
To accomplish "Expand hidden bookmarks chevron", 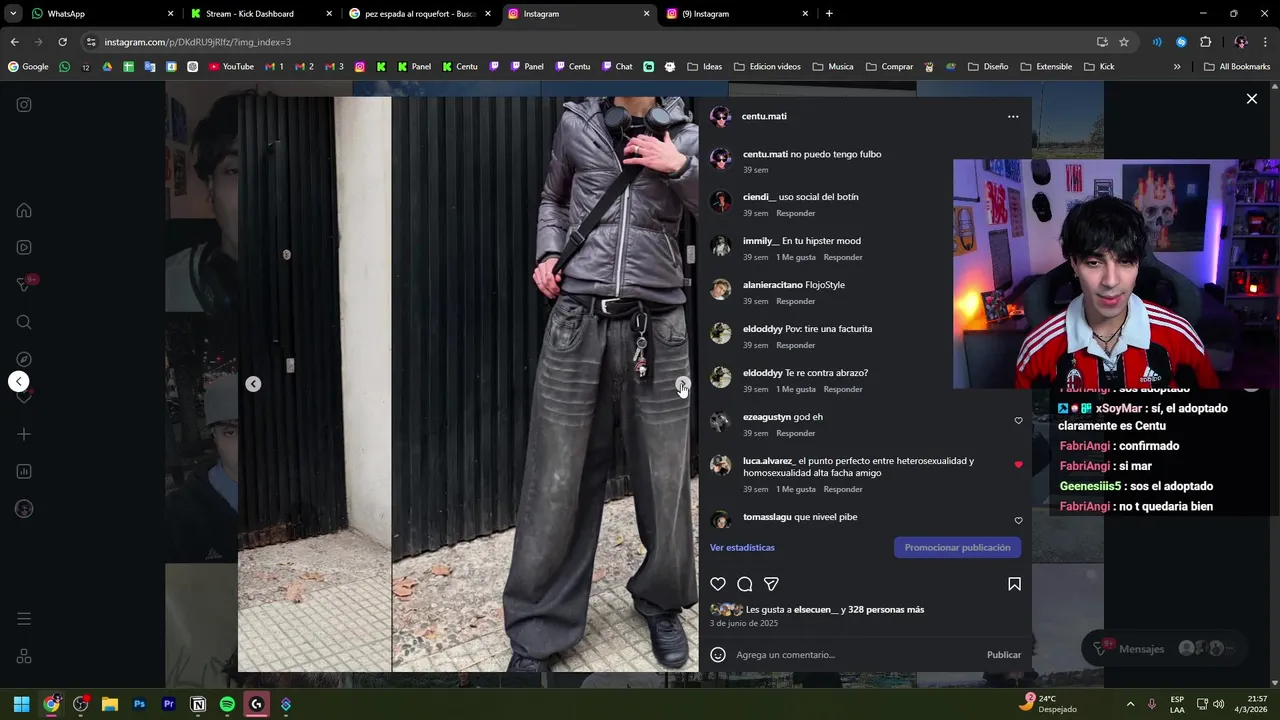I will 1177,67.
